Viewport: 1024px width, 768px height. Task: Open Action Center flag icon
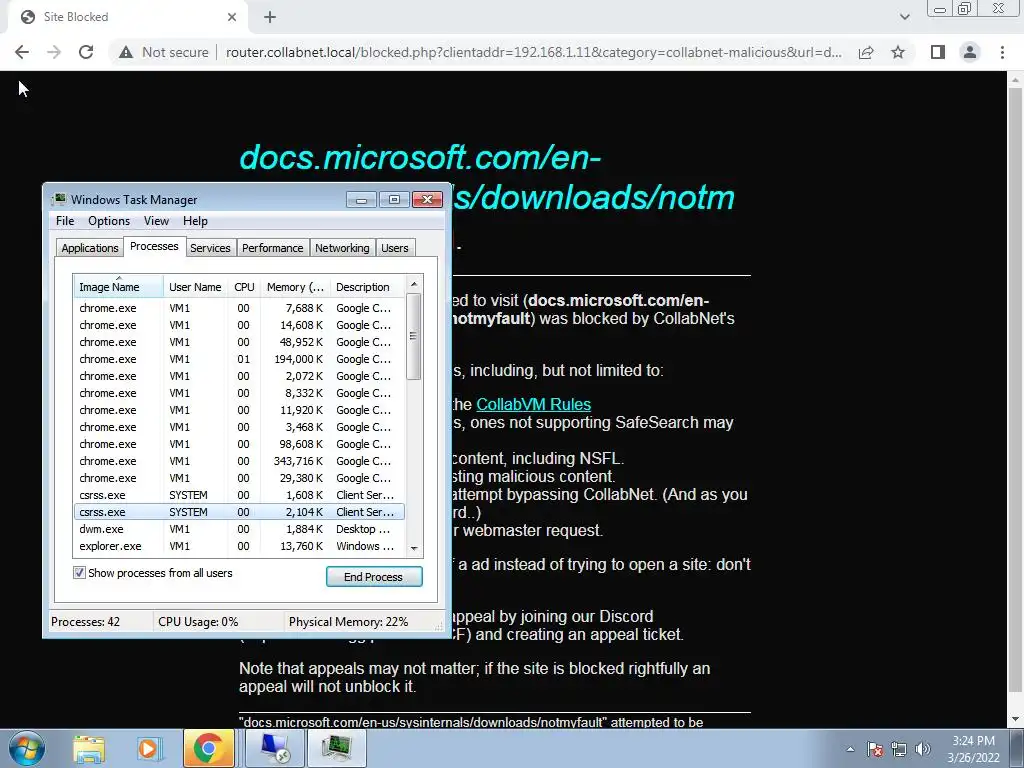[x=875, y=750]
